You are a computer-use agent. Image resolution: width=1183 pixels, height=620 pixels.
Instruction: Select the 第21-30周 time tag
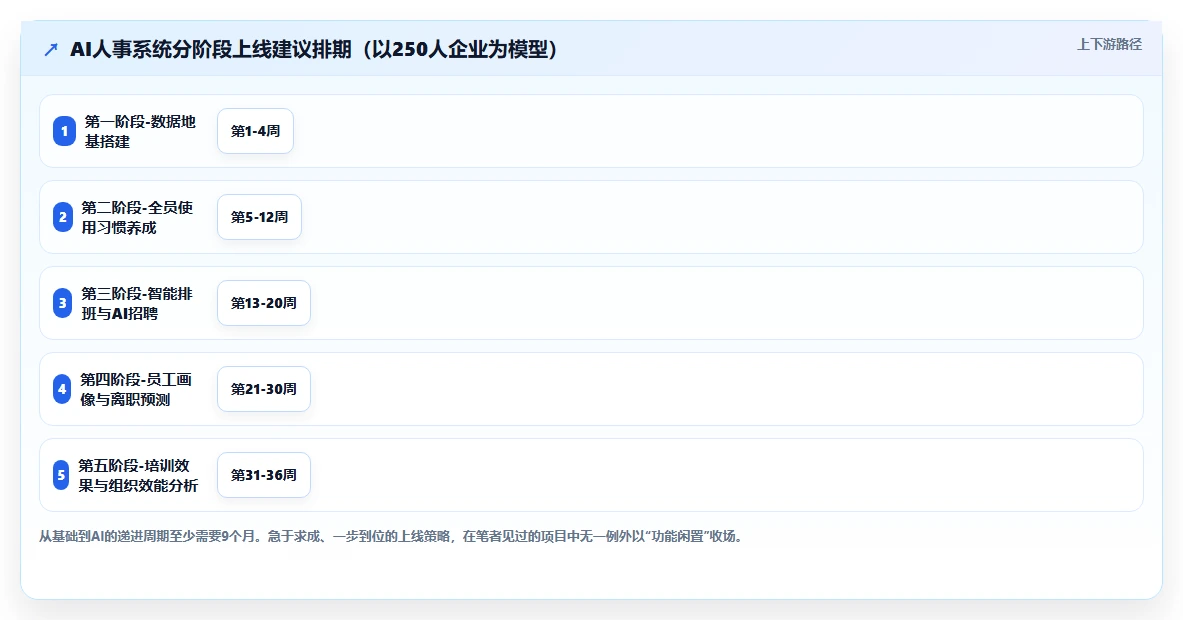coord(264,389)
